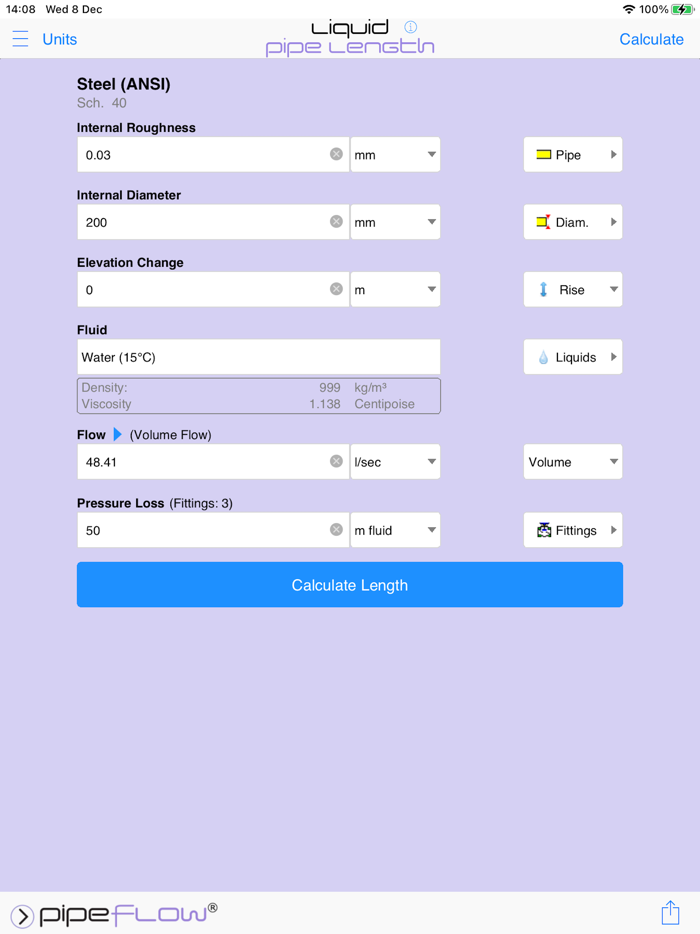700x934 pixels.
Task: Open the Volume flow type dropdown
Action: [573, 462]
